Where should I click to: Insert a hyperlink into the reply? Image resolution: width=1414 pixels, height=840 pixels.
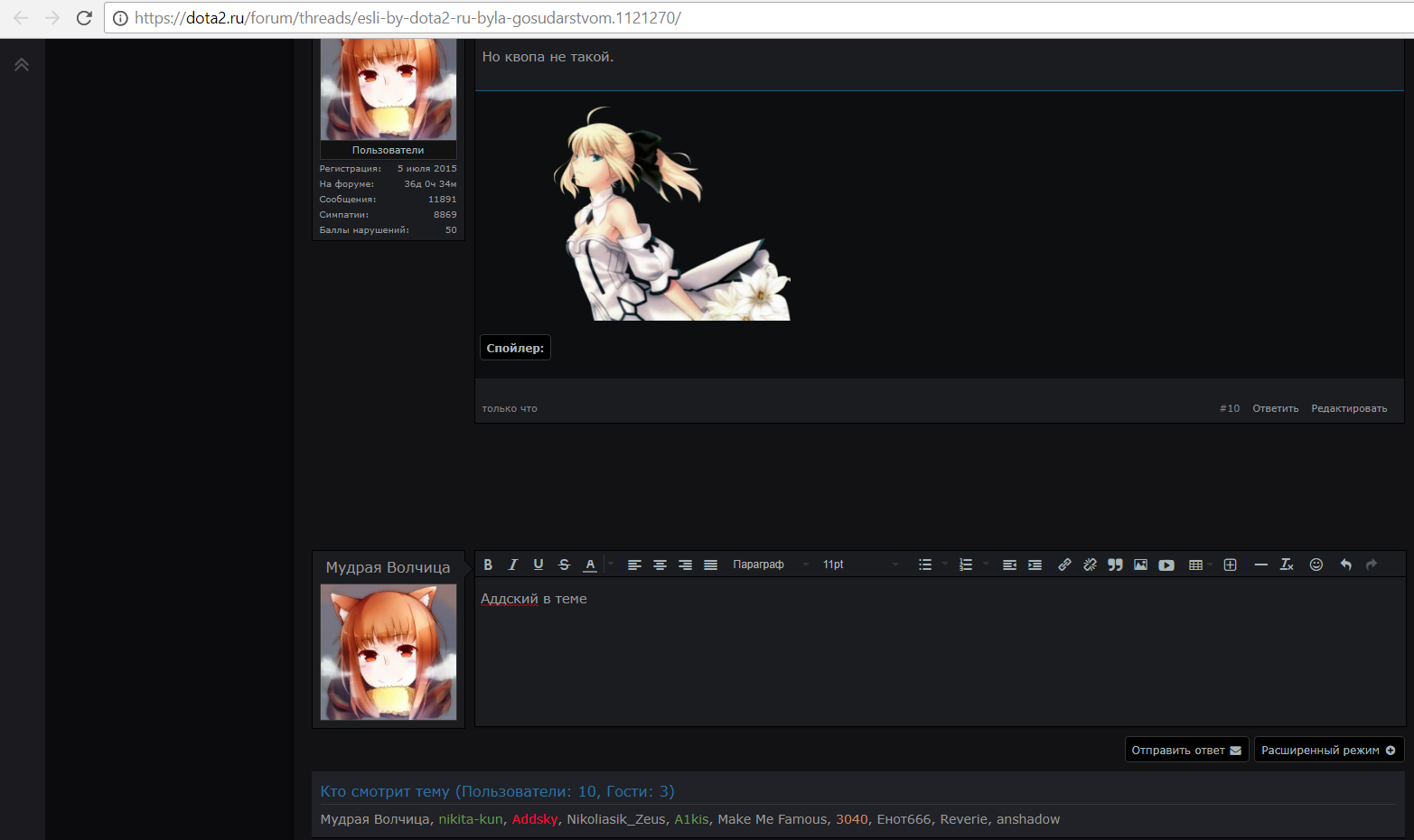pyautogui.click(x=1064, y=564)
